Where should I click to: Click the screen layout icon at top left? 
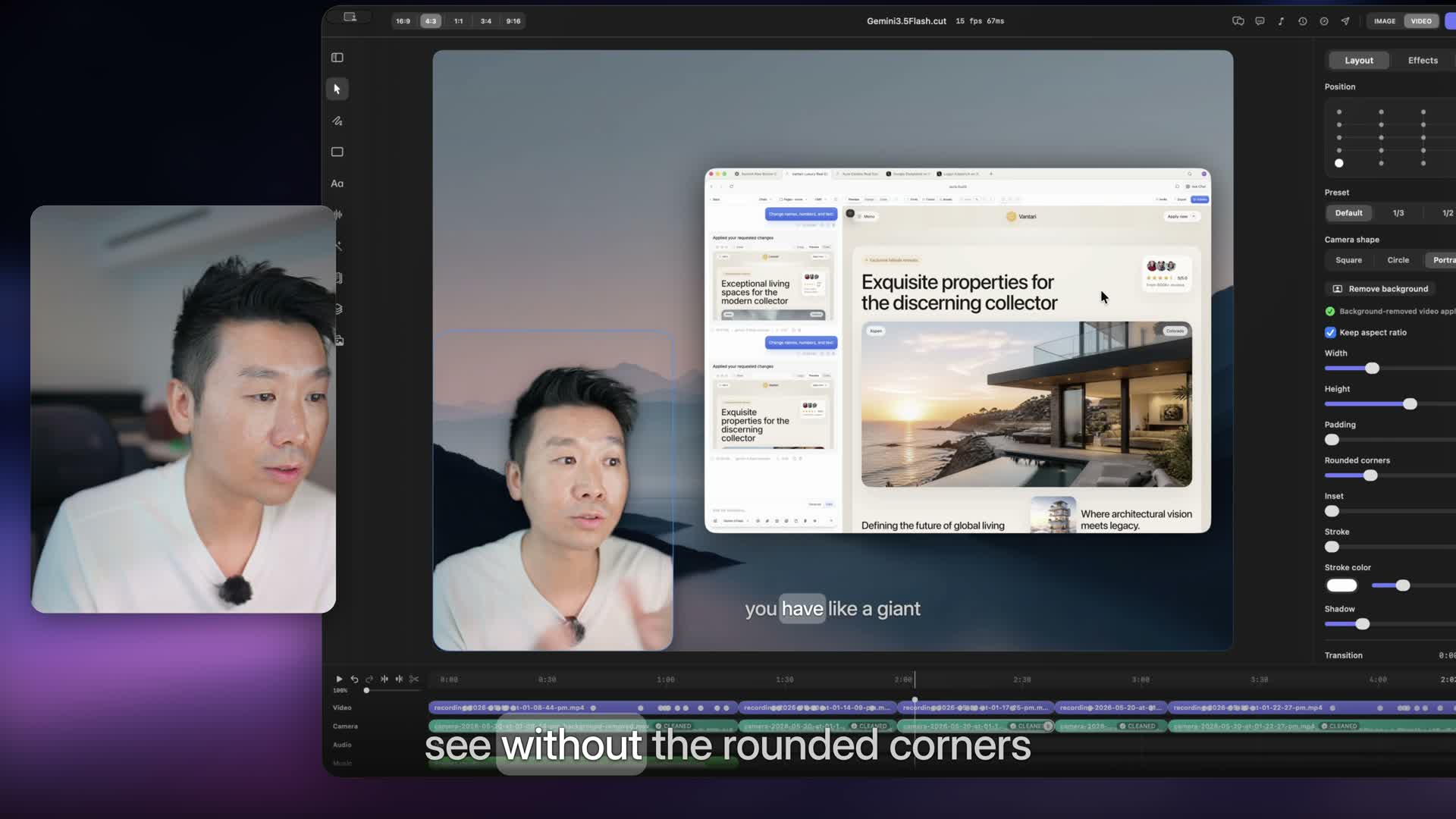[350, 17]
